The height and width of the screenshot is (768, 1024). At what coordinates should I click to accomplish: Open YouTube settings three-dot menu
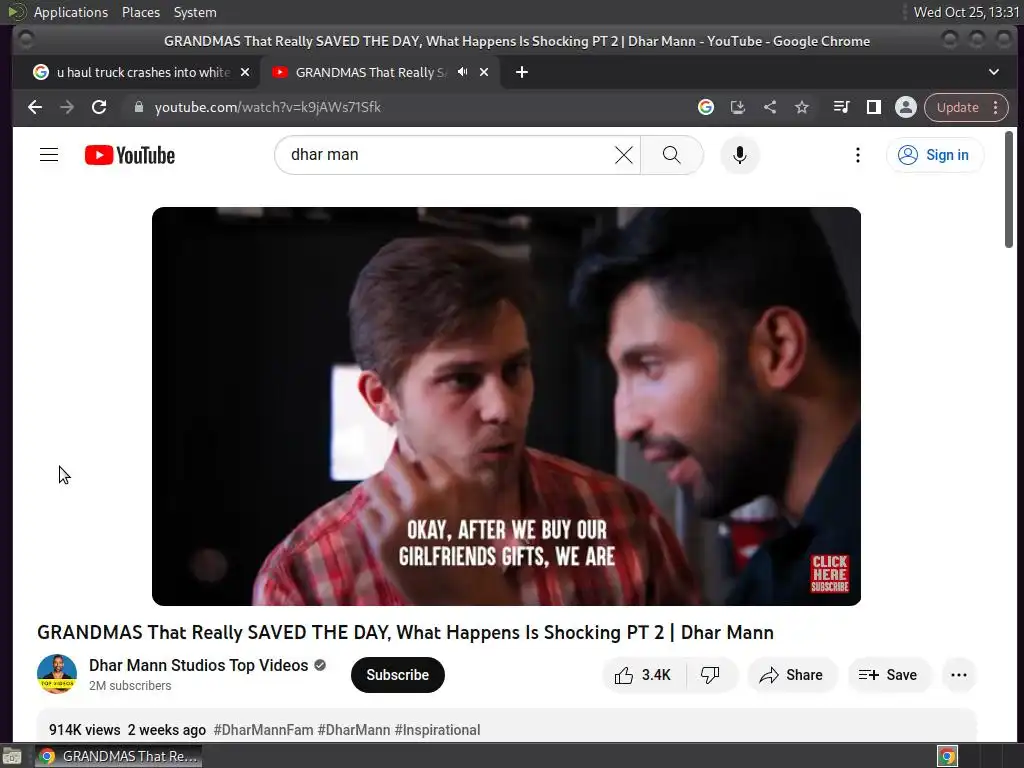tap(857, 155)
